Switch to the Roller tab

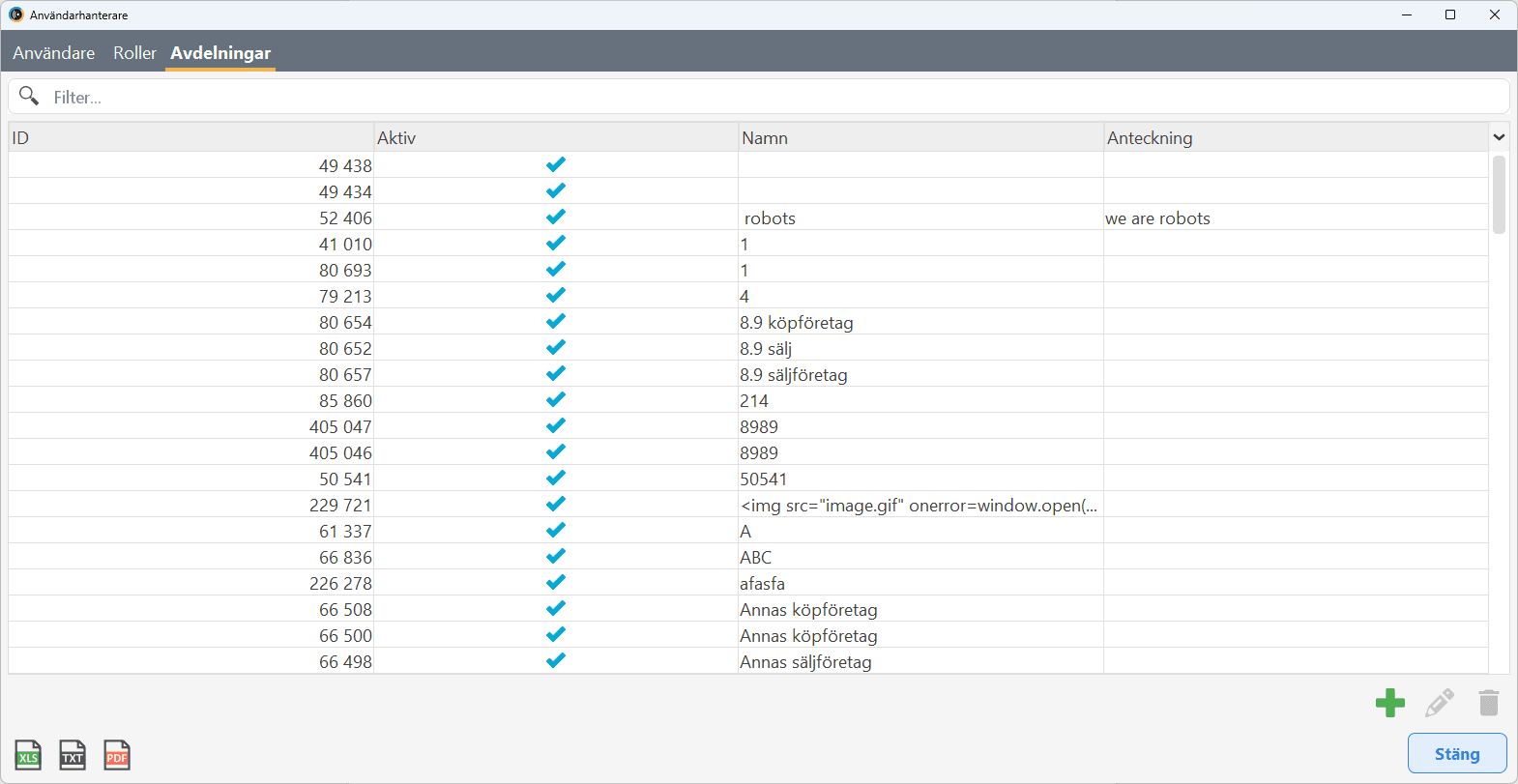coord(134,53)
